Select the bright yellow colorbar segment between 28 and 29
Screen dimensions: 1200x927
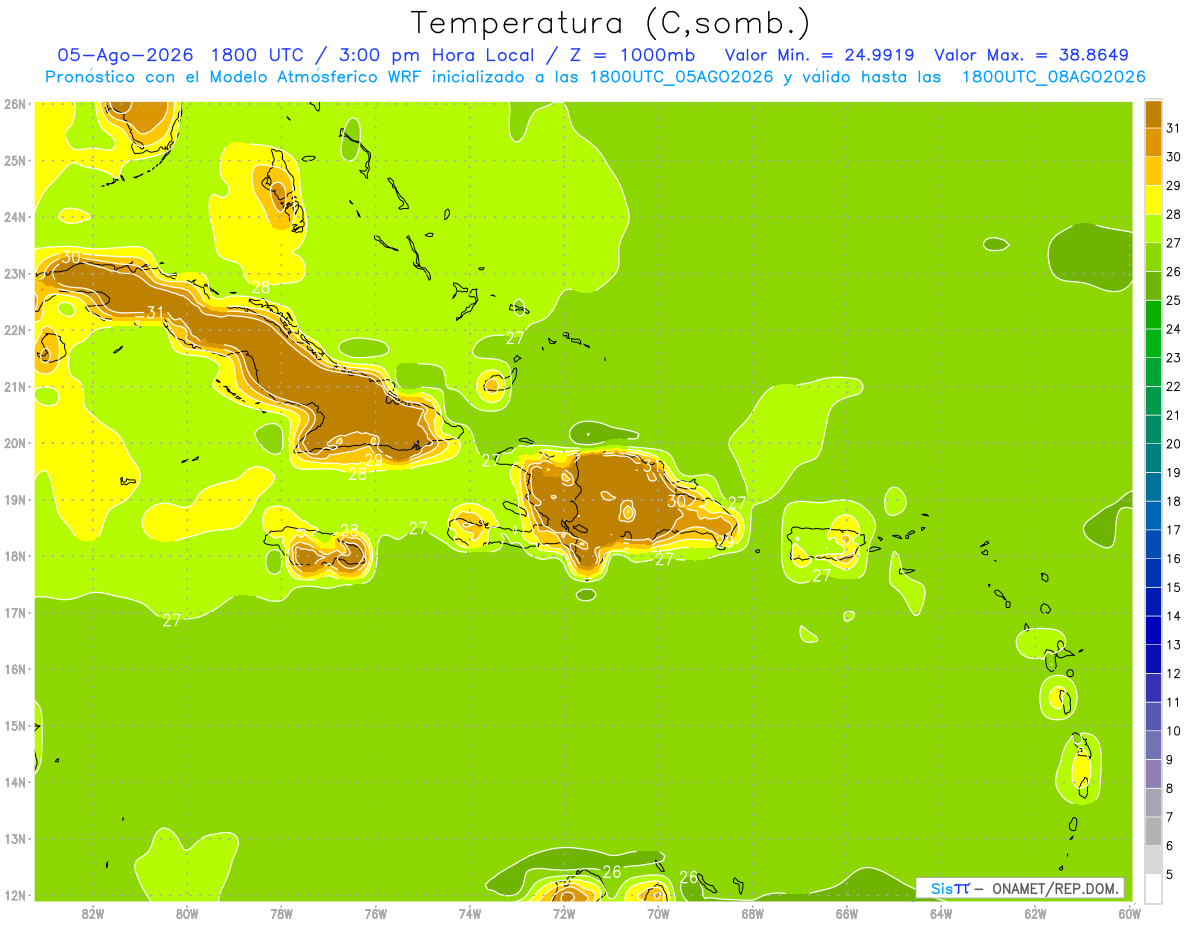(1153, 200)
